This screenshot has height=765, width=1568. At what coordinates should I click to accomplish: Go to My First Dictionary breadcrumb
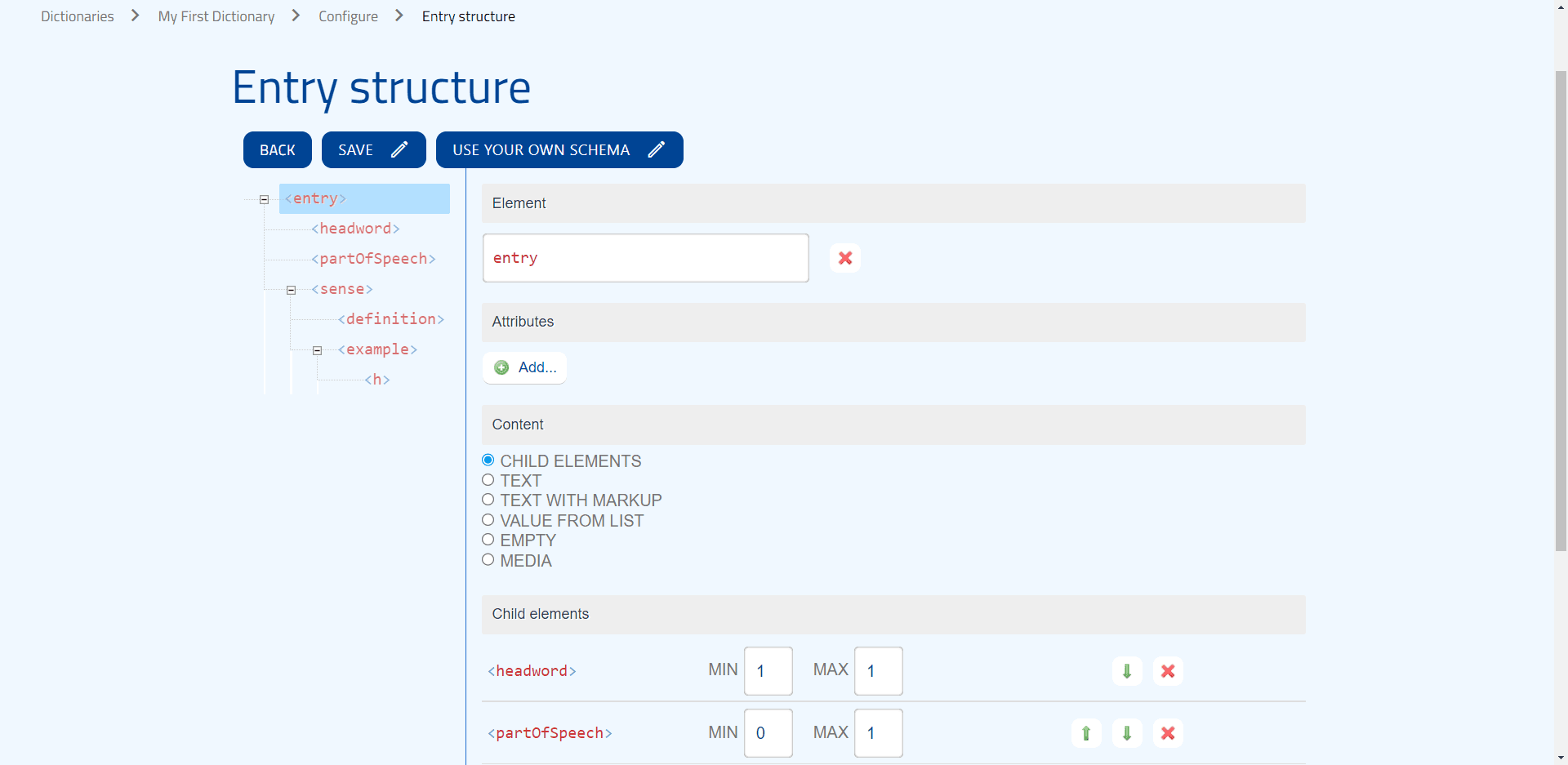[x=216, y=16]
